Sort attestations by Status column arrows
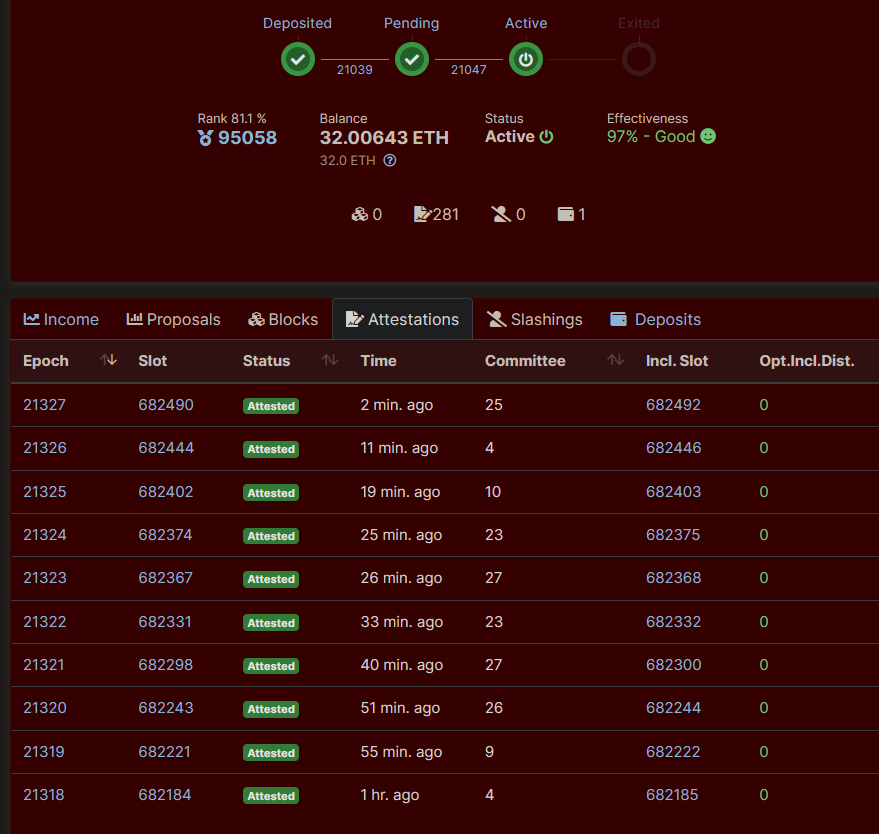 point(330,360)
